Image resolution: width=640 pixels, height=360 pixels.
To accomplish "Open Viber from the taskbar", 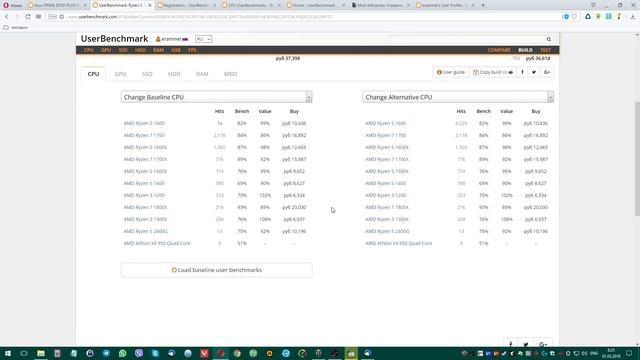I will pos(139,353).
